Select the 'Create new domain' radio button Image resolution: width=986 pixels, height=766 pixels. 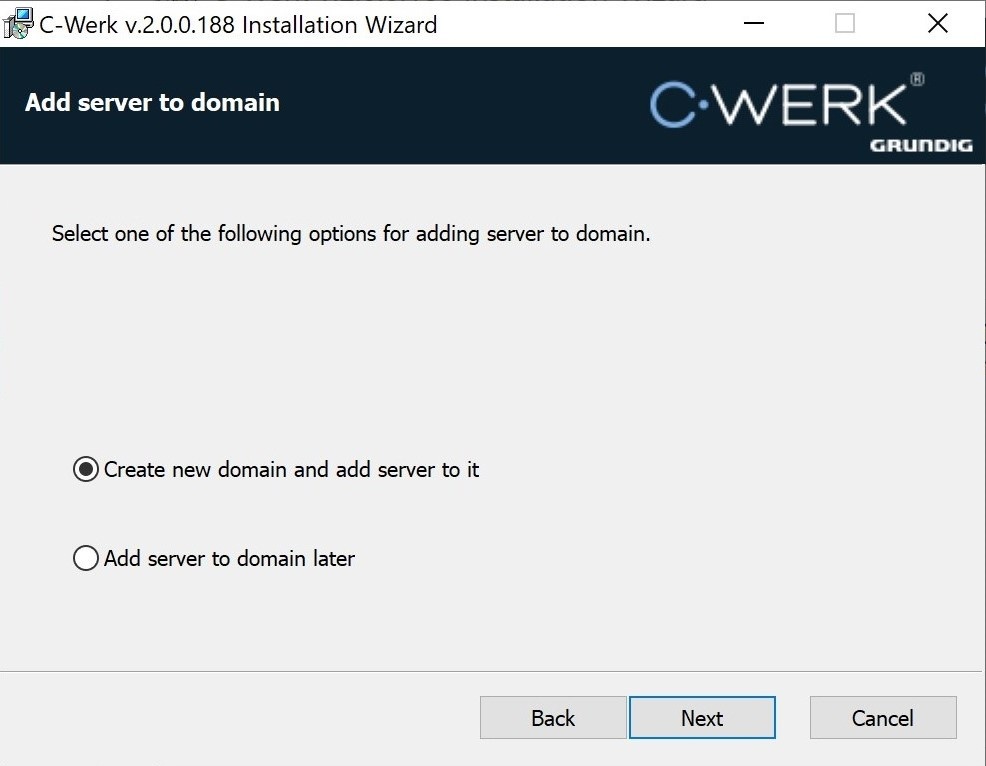click(86, 469)
